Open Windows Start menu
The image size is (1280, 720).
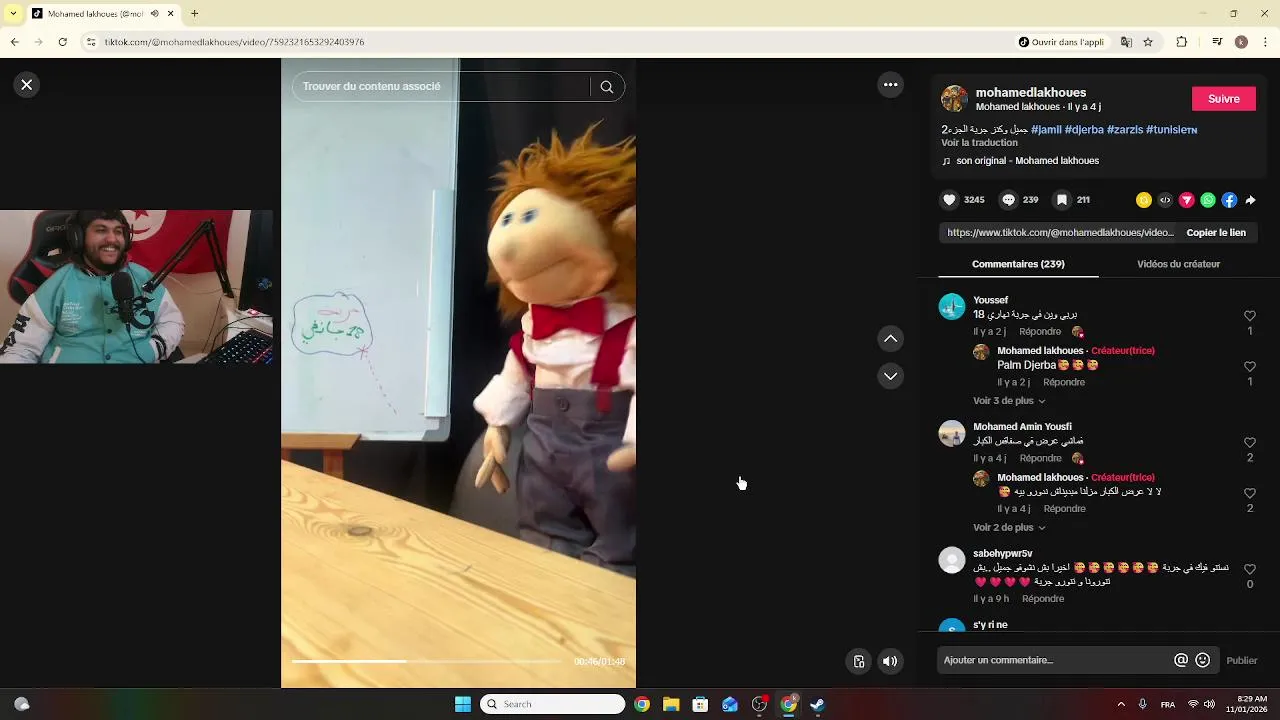point(463,704)
